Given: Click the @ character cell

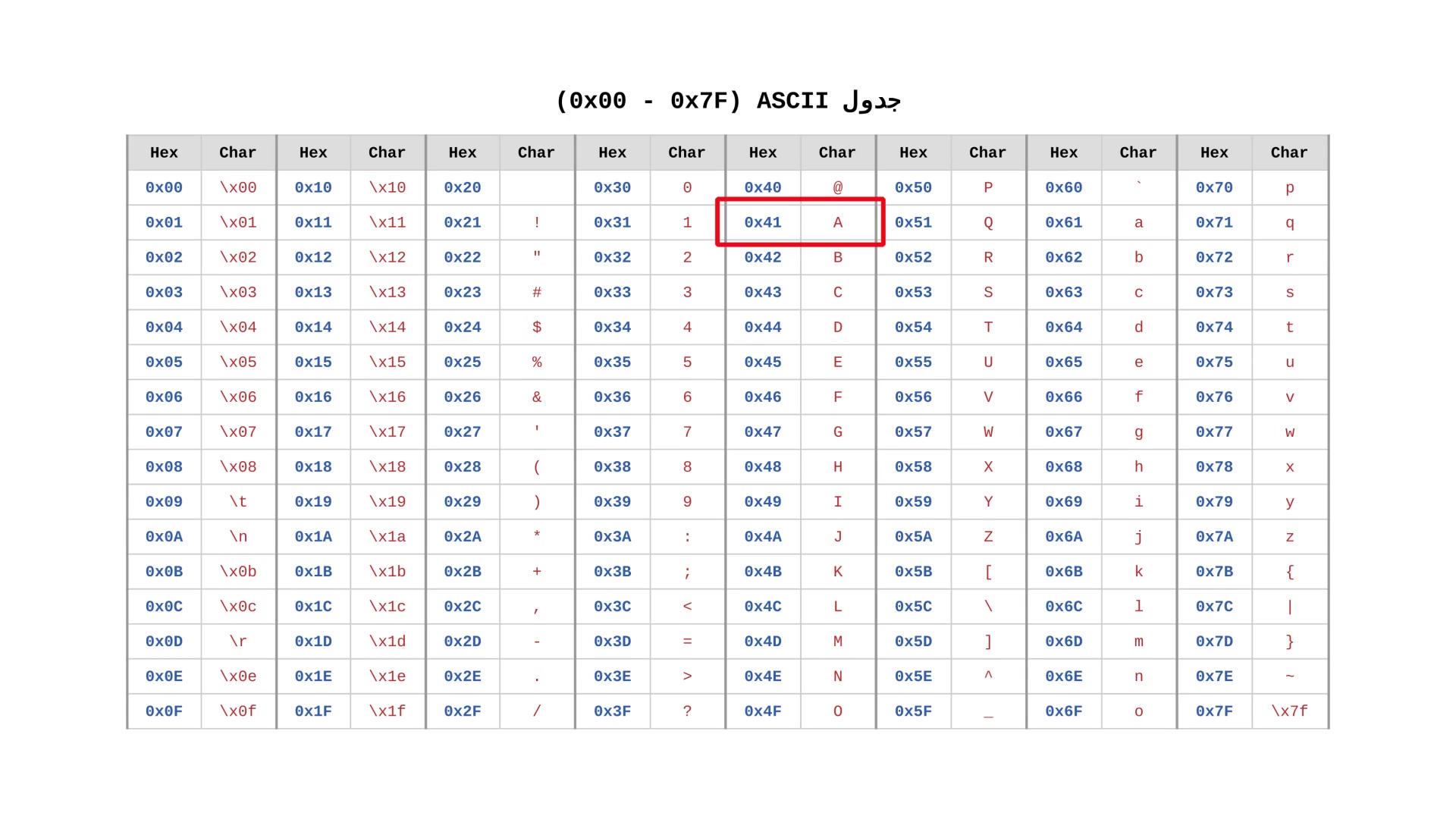Looking at the screenshot, I should pyautogui.click(x=837, y=187).
